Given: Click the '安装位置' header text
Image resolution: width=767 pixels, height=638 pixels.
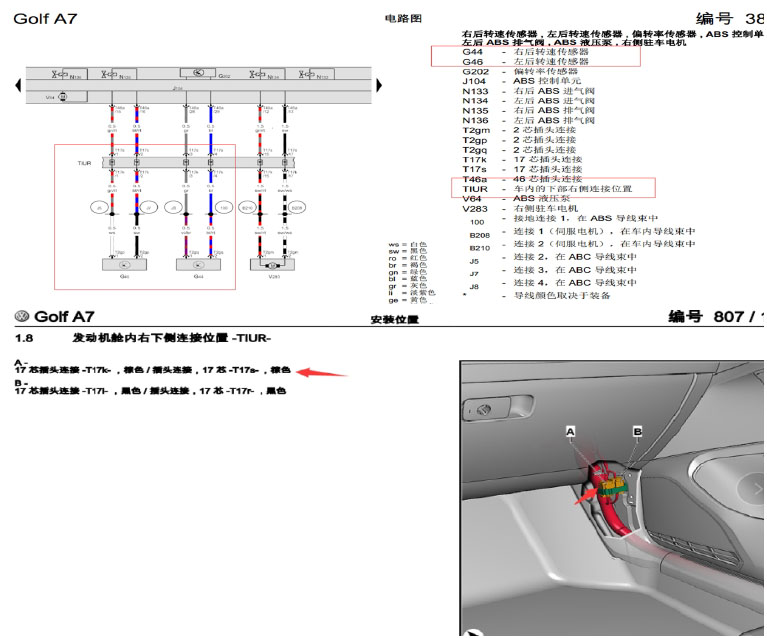Looking at the screenshot, I should (x=395, y=319).
